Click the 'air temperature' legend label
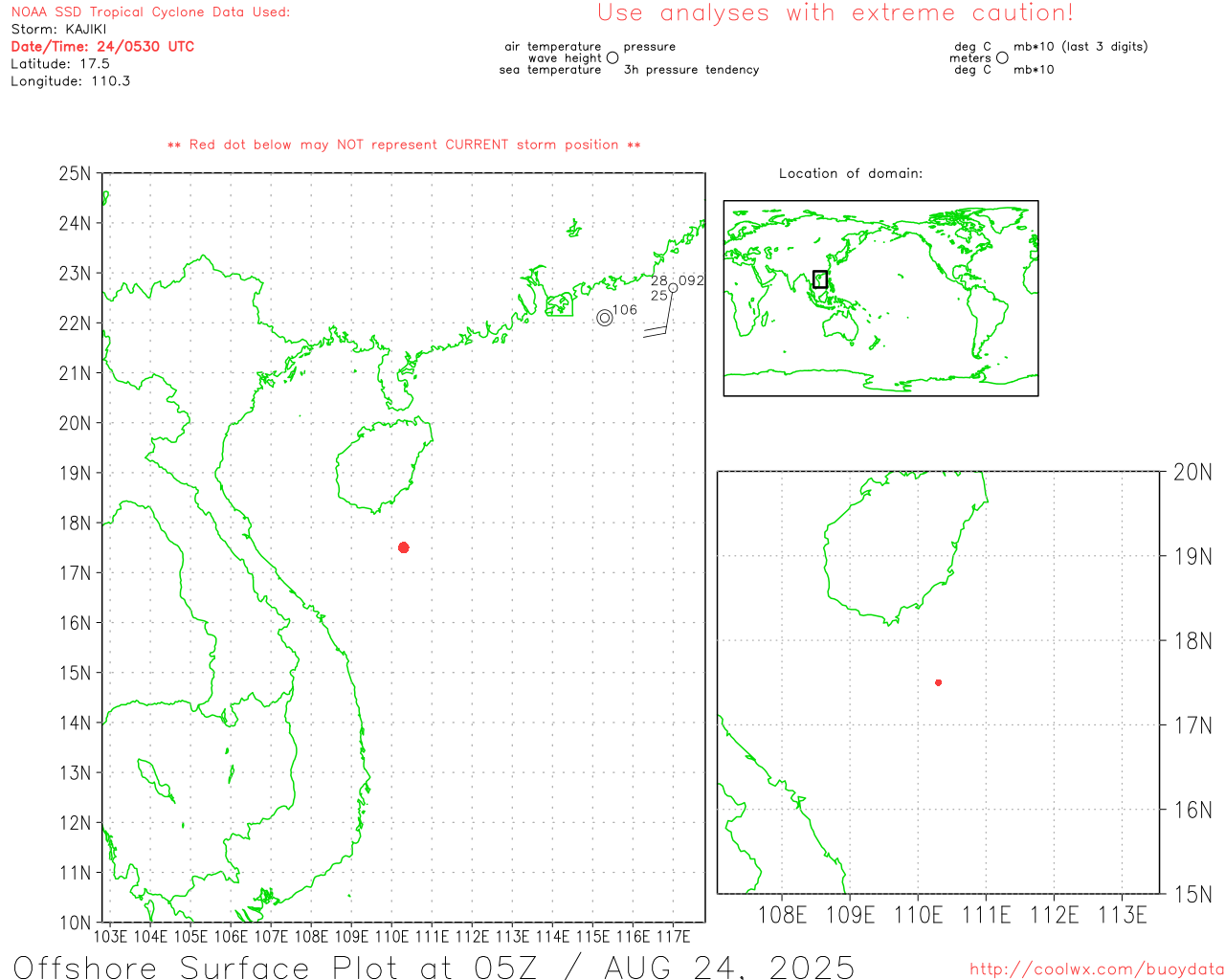The height and width of the screenshot is (980, 1225). (553, 47)
